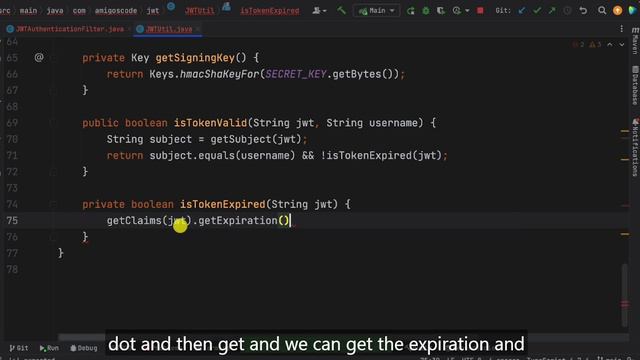Viewport: 640px width, 360px height.
Task: Click breadcrumb 'main' in navigation bar
Action: tap(28, 11)
